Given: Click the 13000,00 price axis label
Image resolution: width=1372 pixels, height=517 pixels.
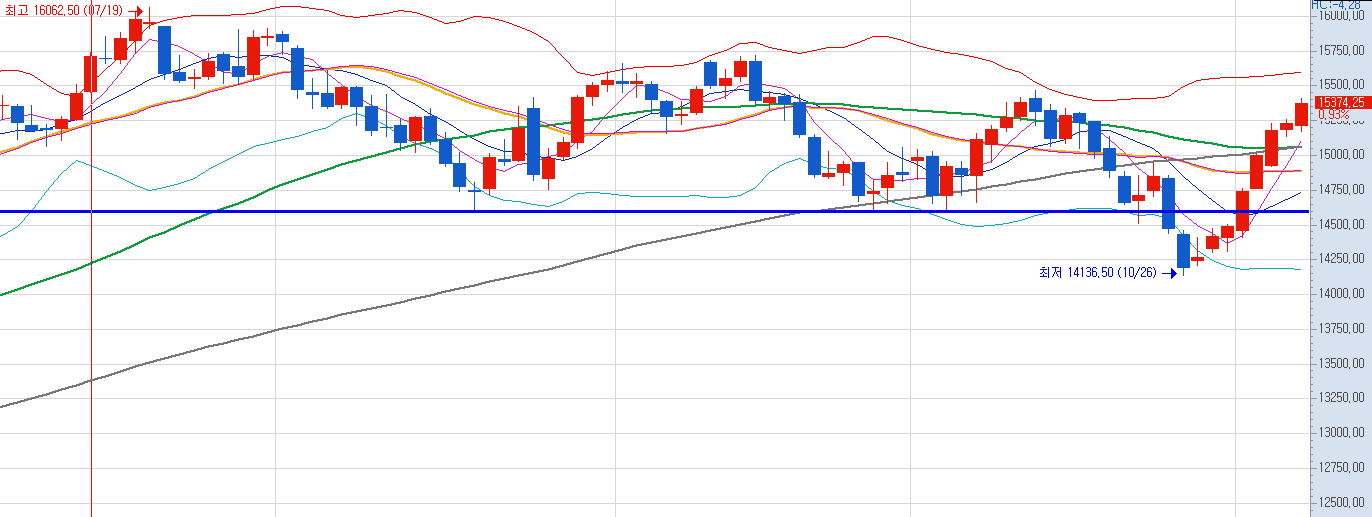Looking at the screenshot, I should tap(1341, 433).
